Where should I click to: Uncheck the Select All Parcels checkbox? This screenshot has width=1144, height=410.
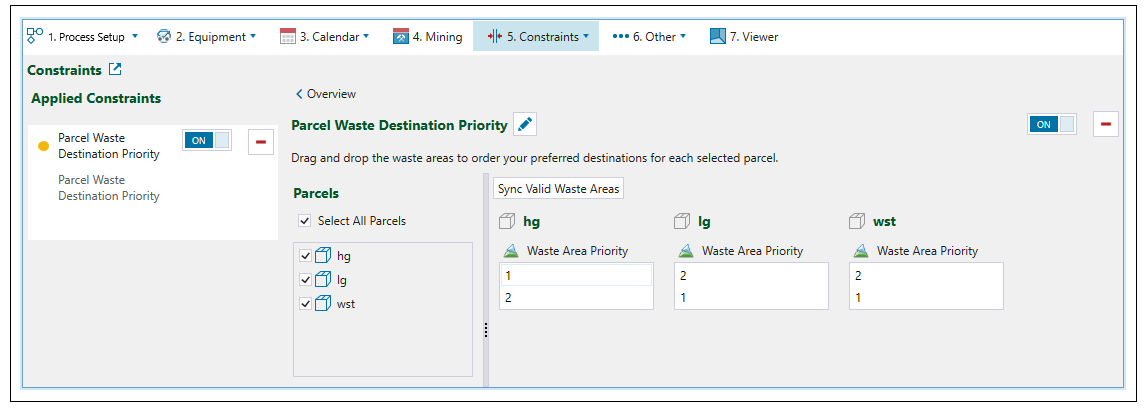304,221
